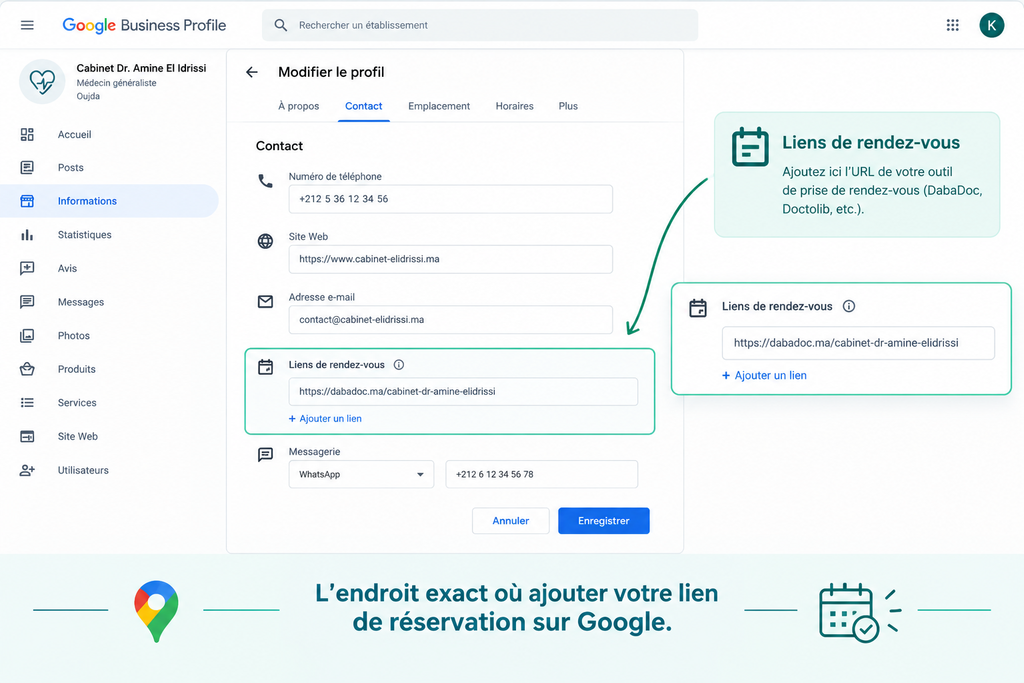Screen dimensions: 1024x683
Task: Click Ajouter un lien in the callout card
Action: tap(764, 375)
